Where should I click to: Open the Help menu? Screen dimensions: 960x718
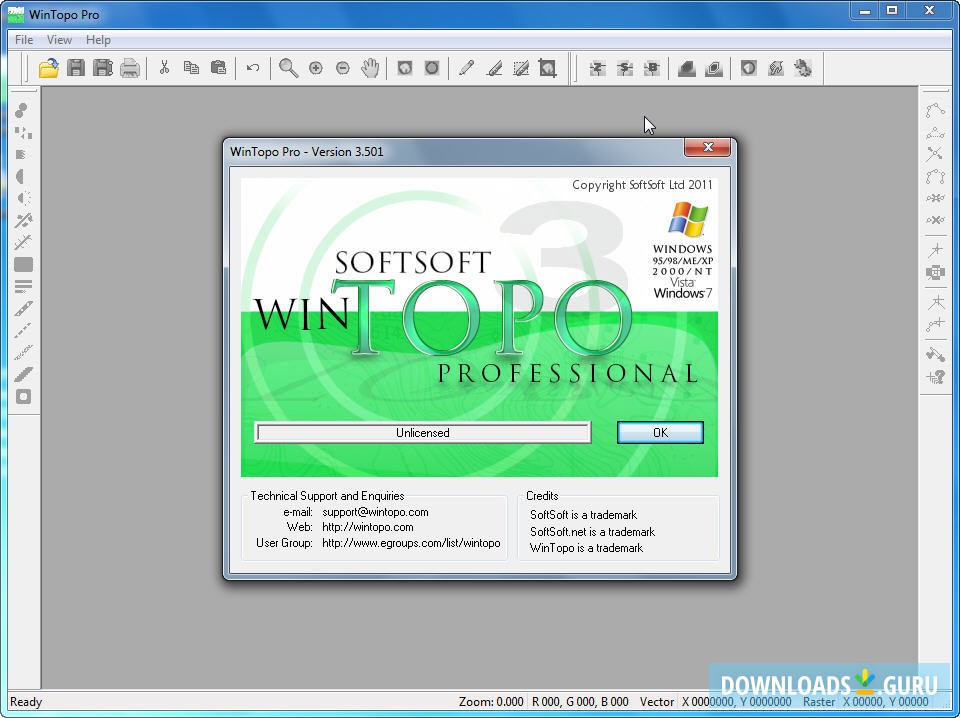coord(98,40)
